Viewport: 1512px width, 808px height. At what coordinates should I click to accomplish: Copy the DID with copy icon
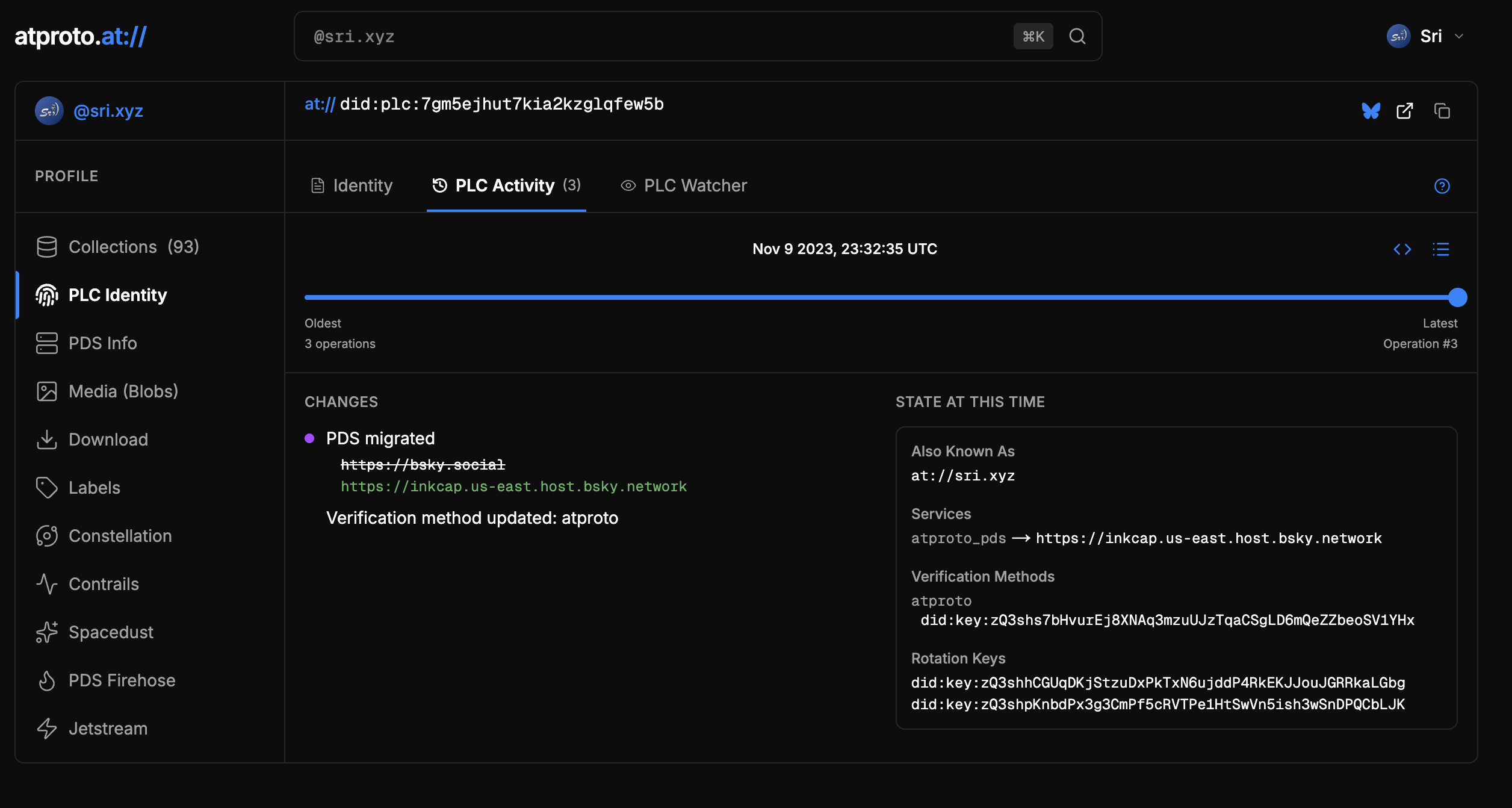[x=1442, y=111]
